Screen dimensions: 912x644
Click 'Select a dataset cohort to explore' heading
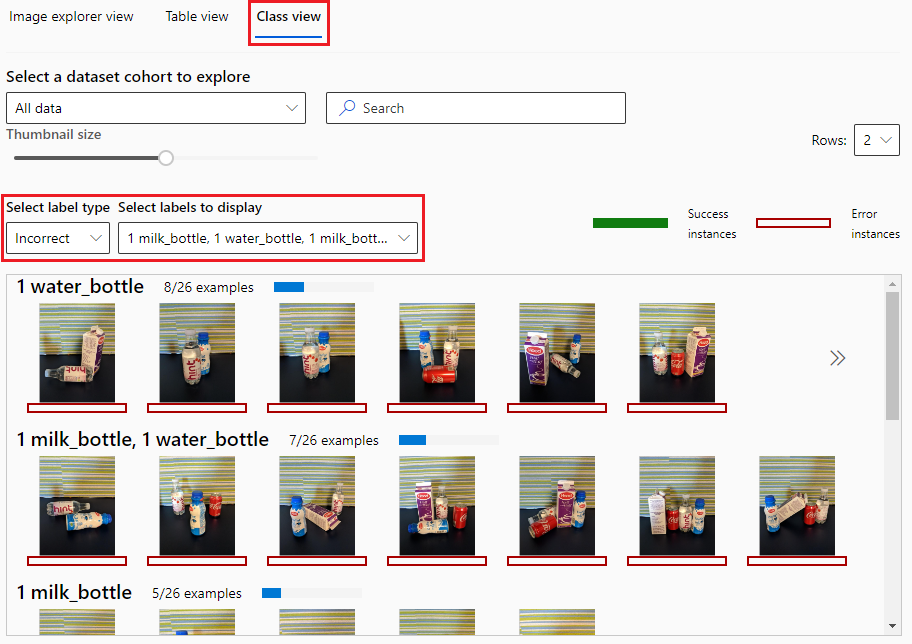coord(128,77)
